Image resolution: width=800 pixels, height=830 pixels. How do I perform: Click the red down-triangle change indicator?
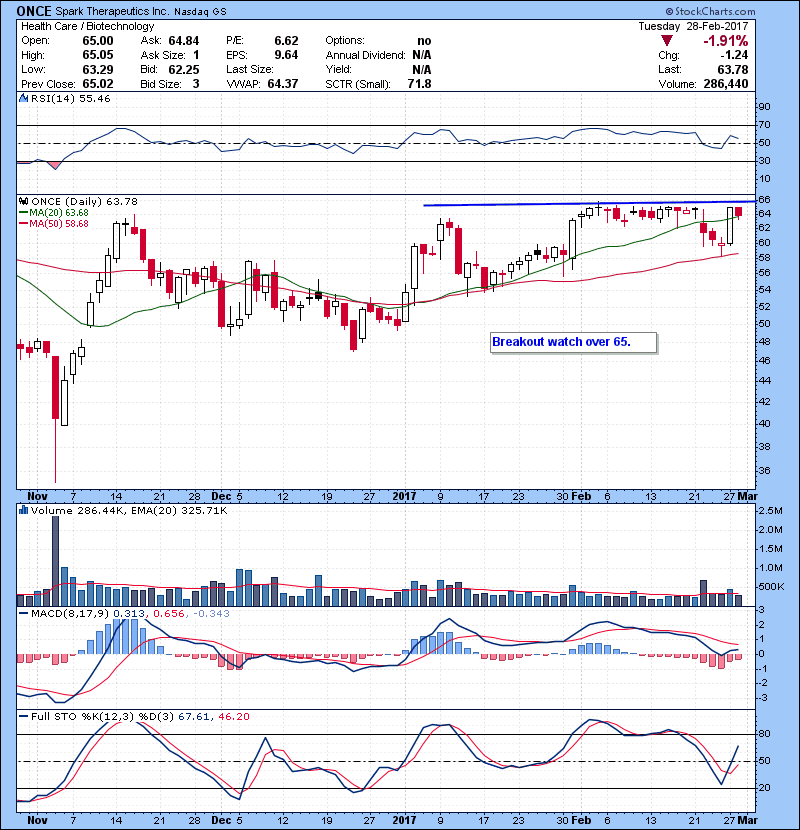(x=667, y=41)
